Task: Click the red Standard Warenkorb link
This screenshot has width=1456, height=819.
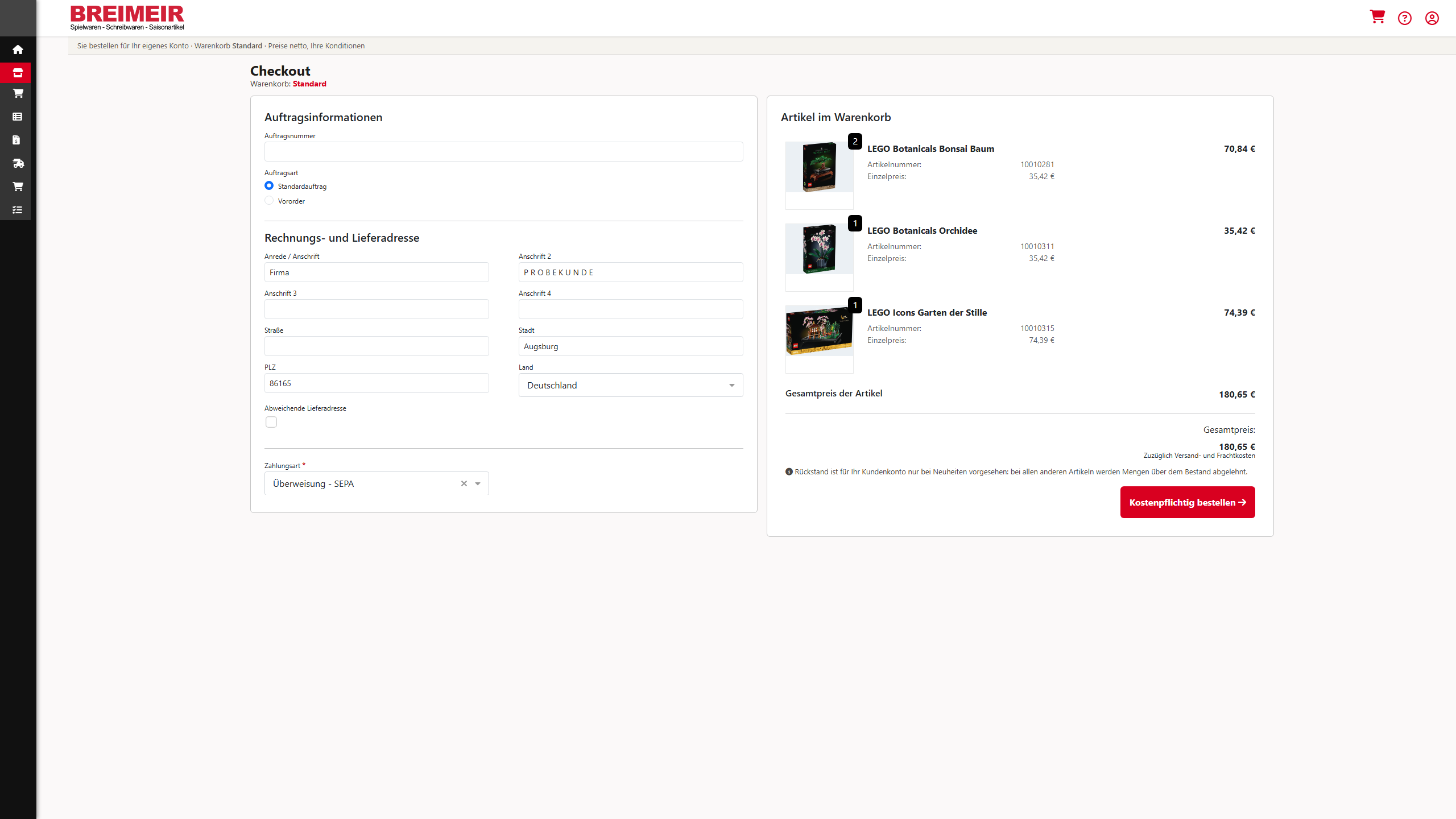Action: pyautogui.click(x=309, y=84)
